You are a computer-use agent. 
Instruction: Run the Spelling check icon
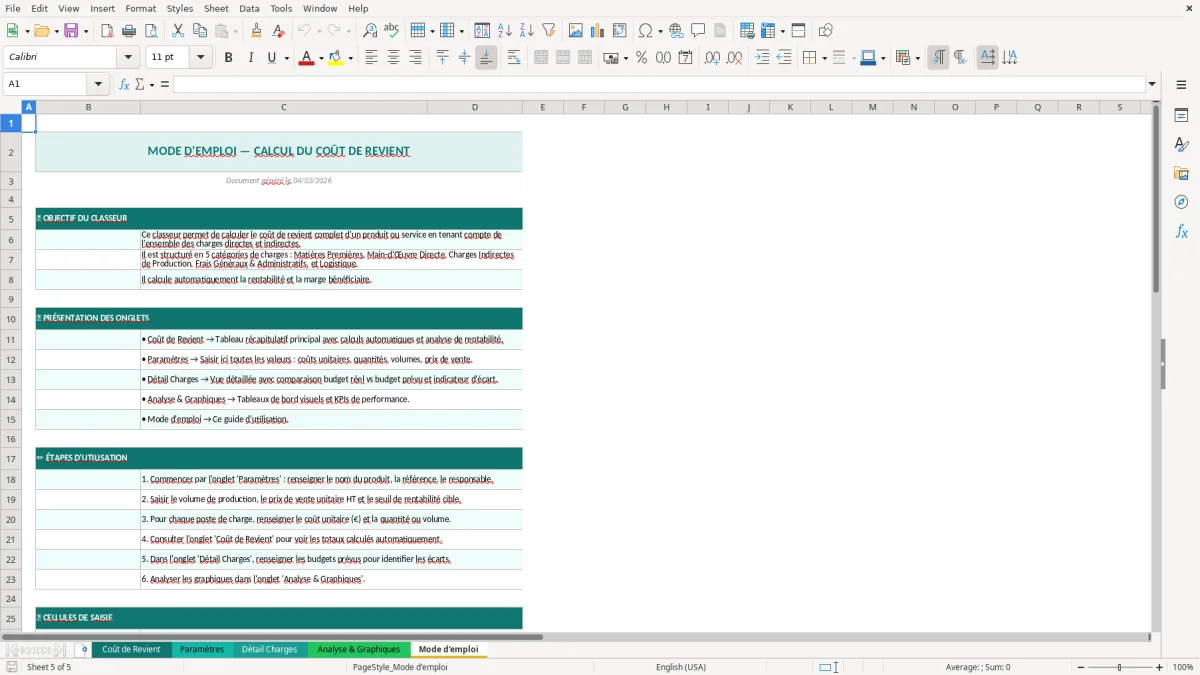(x=392, y=31)
